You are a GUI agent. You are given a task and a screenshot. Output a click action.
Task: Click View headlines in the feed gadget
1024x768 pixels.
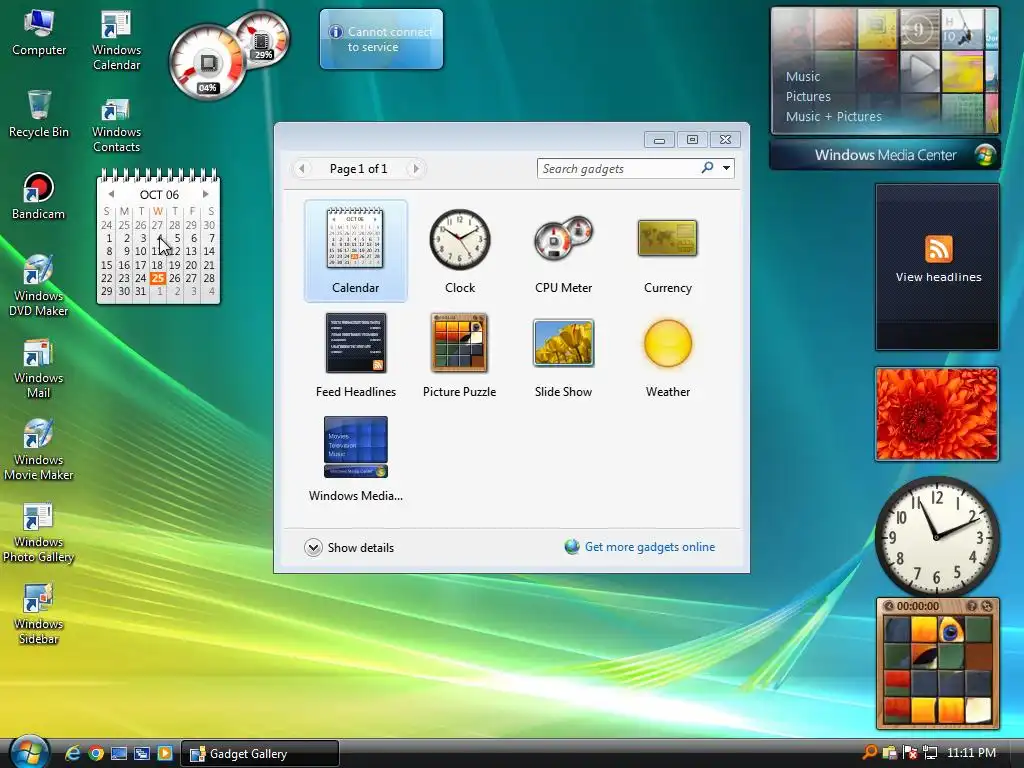point(938,277)
